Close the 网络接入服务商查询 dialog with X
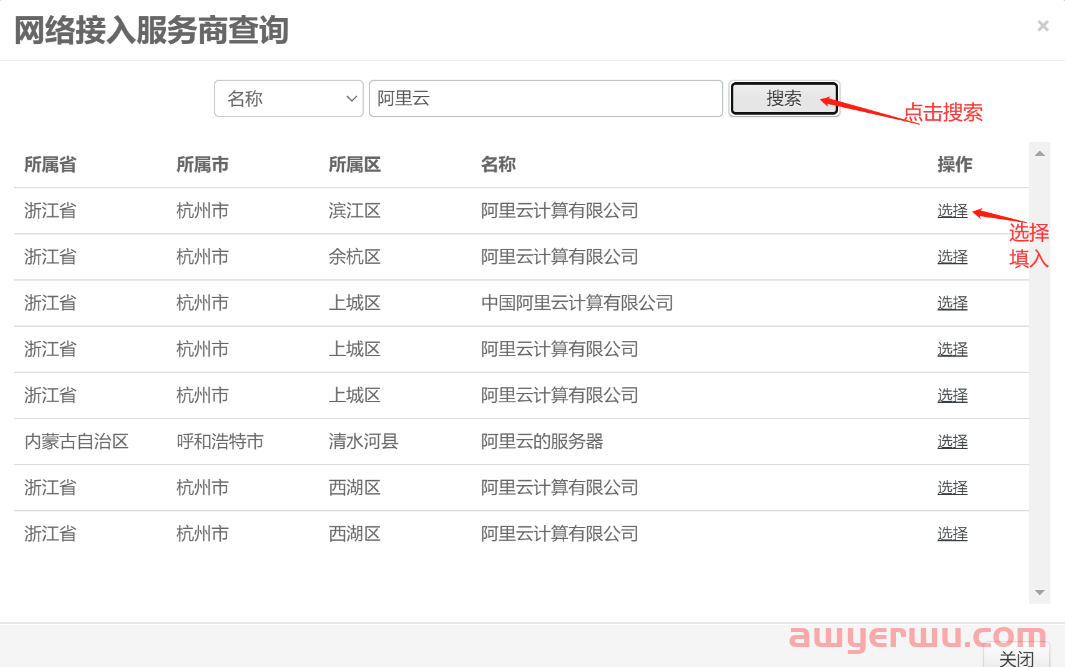The width and height of the screenshot is (1065, 667). pos(1043,26)
